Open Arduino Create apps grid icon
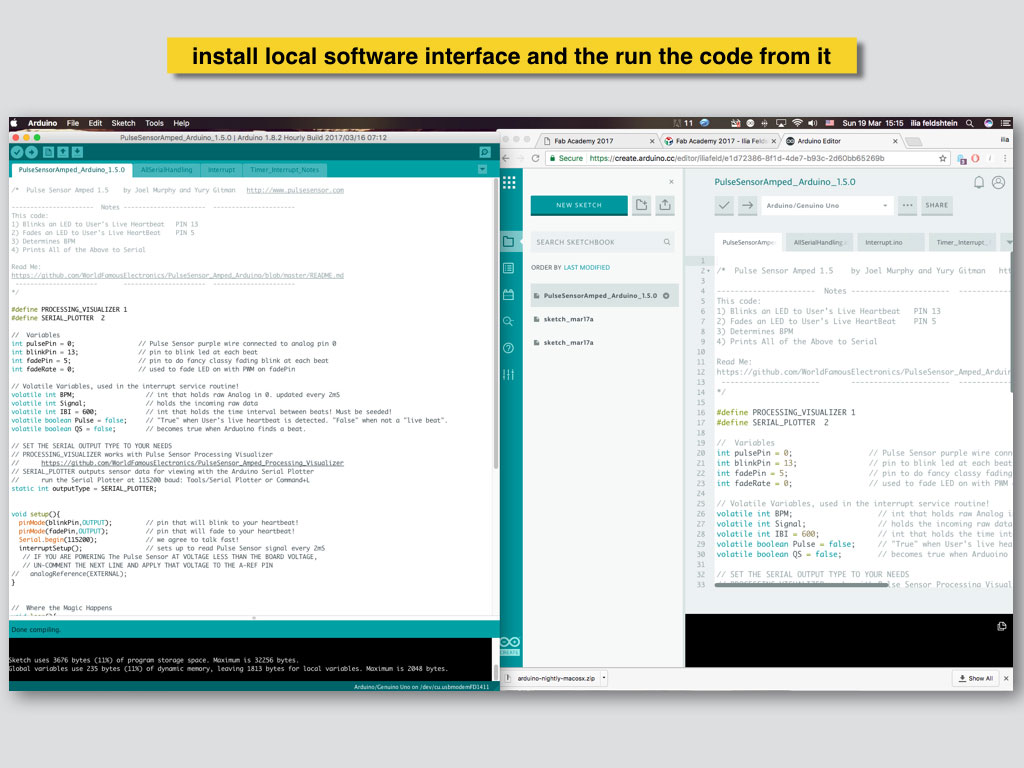 pos(509,182)
